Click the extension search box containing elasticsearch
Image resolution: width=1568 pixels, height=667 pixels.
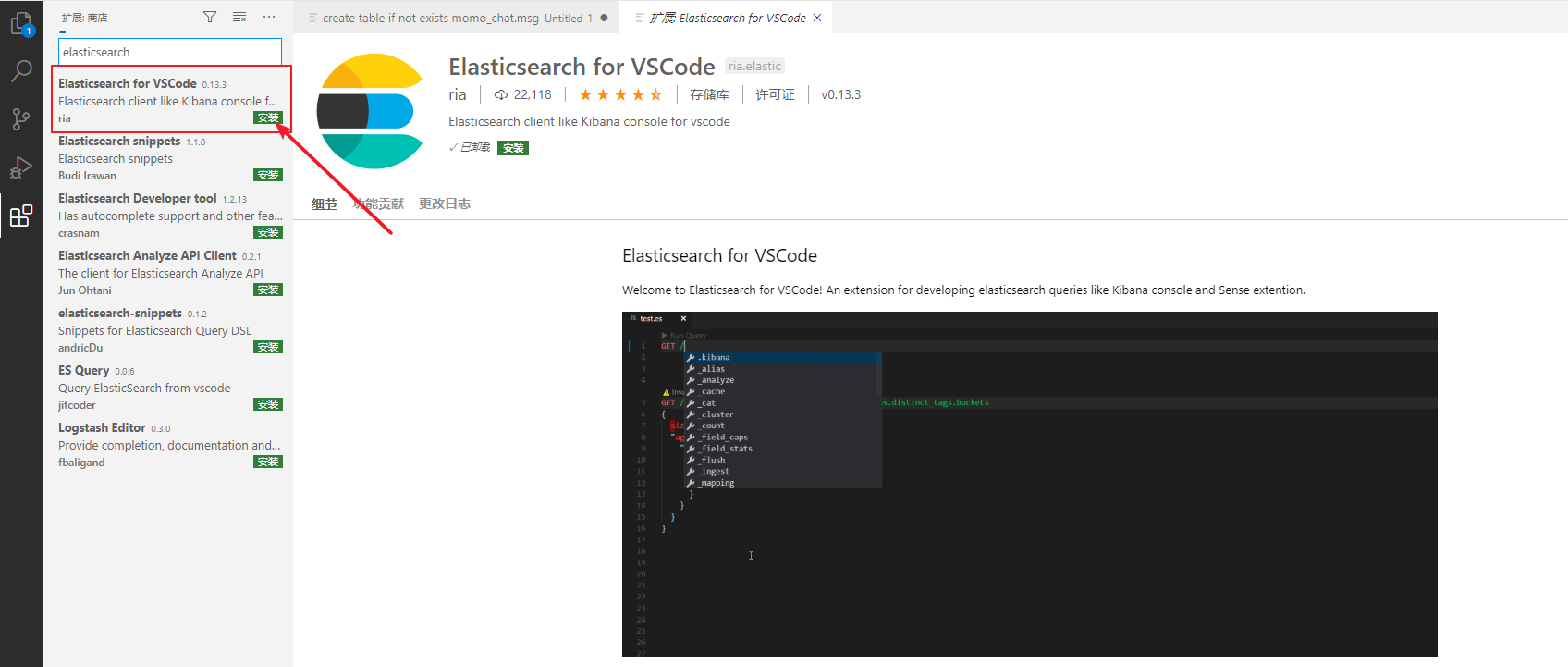[x=170, y=52]
